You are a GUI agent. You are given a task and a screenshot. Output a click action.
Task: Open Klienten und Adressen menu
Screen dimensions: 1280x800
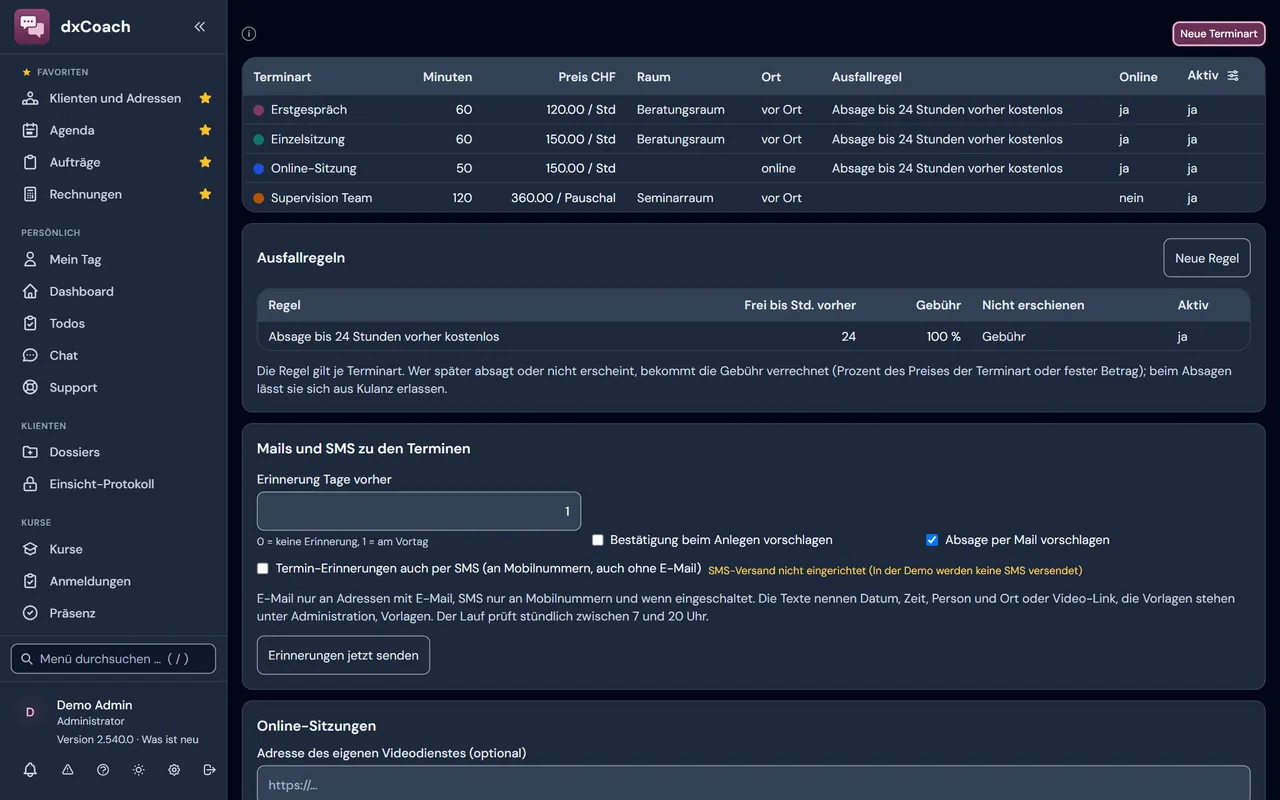point(115,98)
